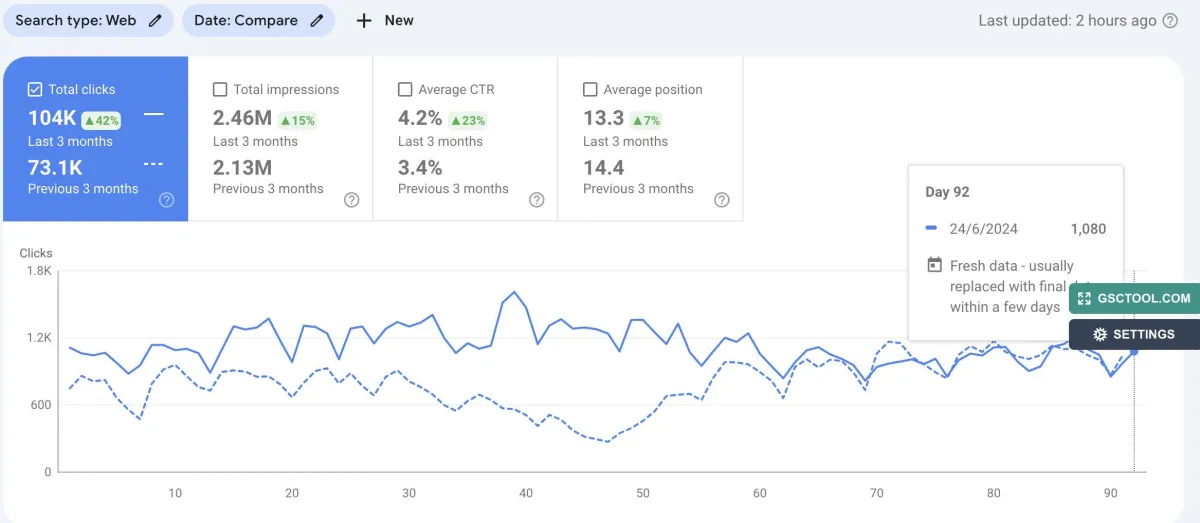Viewport: 1200px width, 523px height.
Task: Check the Average position checkbox
Action: tap(590, 89)
